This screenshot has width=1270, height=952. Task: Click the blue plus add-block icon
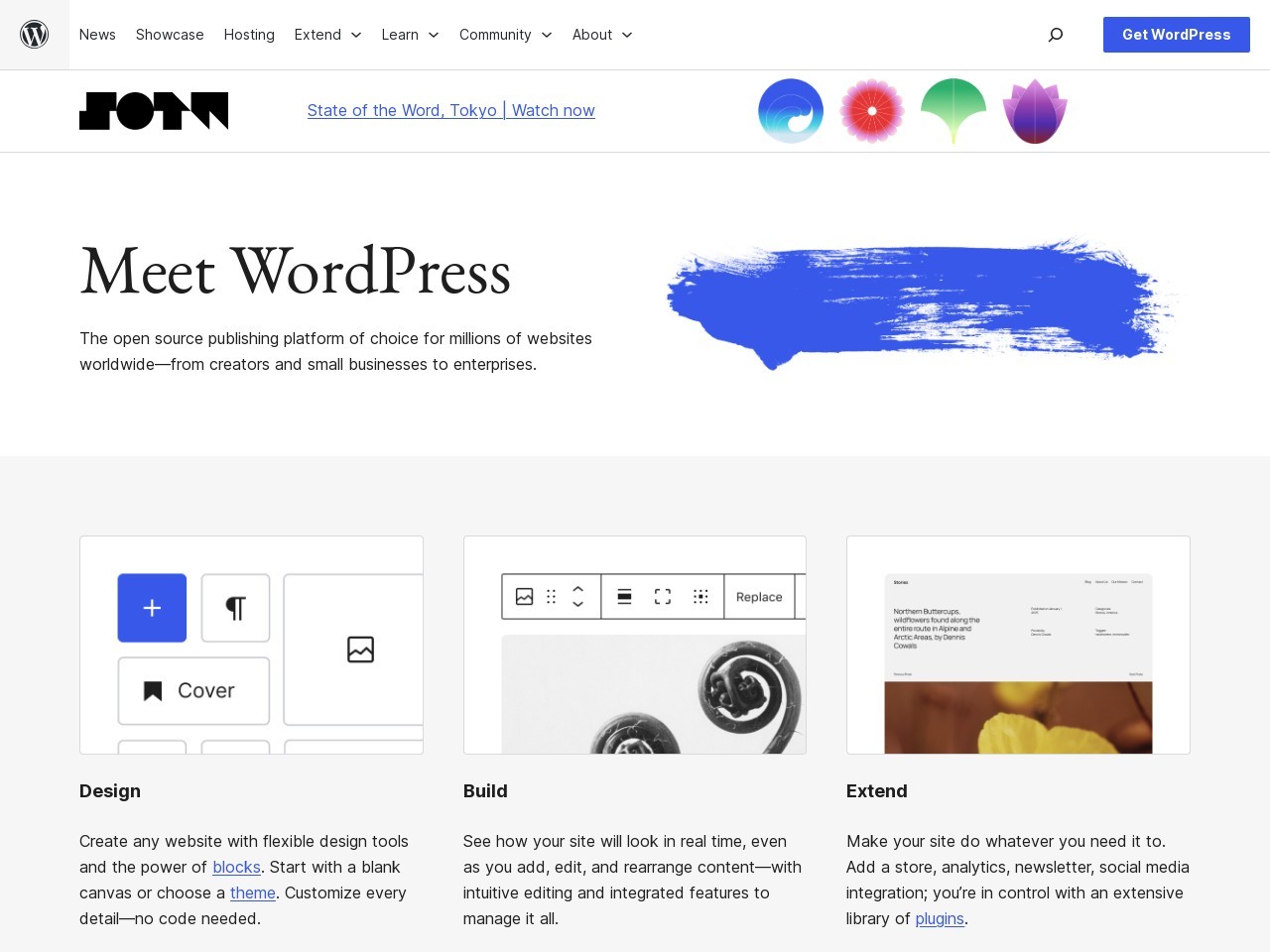tap(151, 608)
